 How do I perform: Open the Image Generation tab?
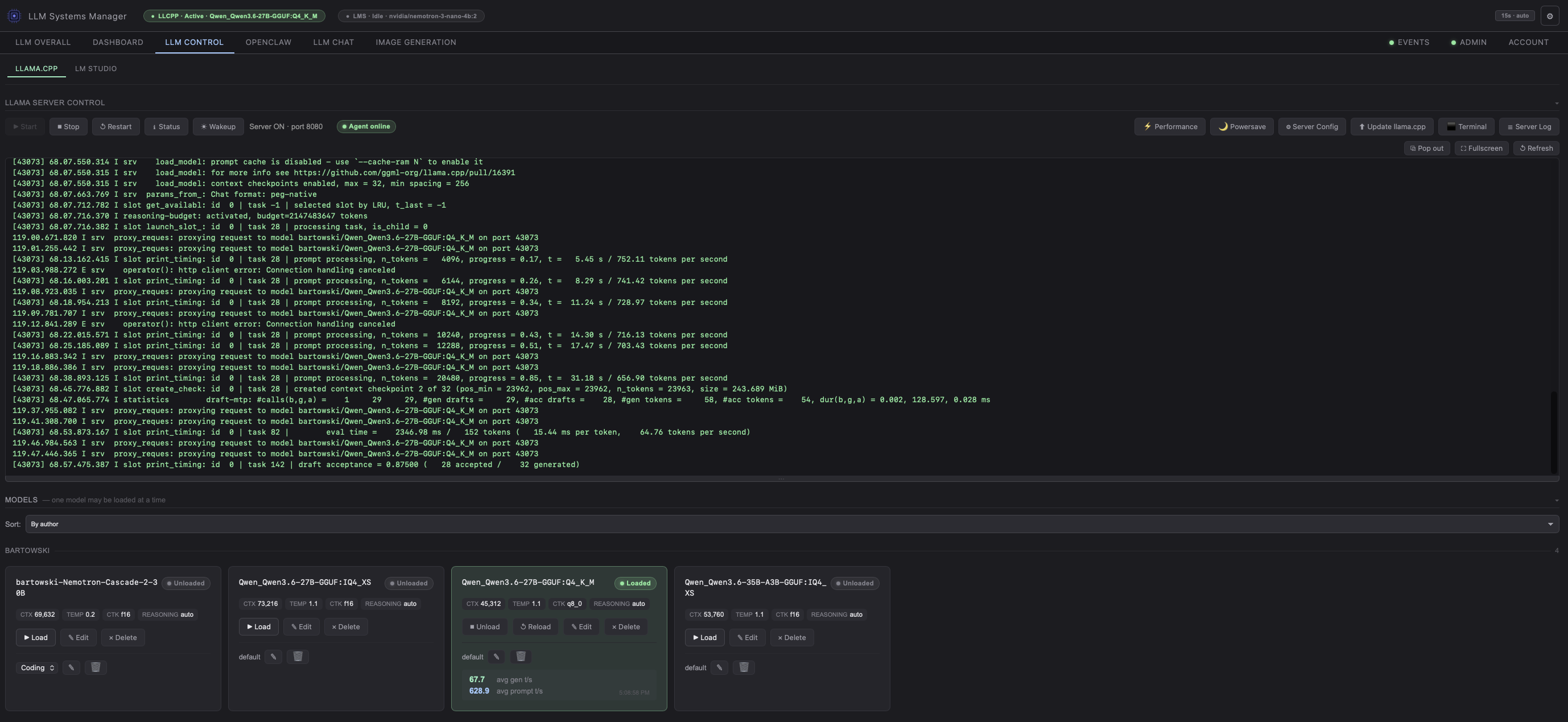click(x=416, y=42)
